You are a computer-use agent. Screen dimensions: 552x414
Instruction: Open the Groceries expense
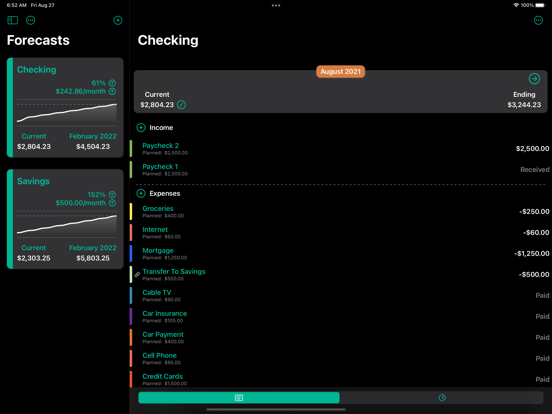340,212
